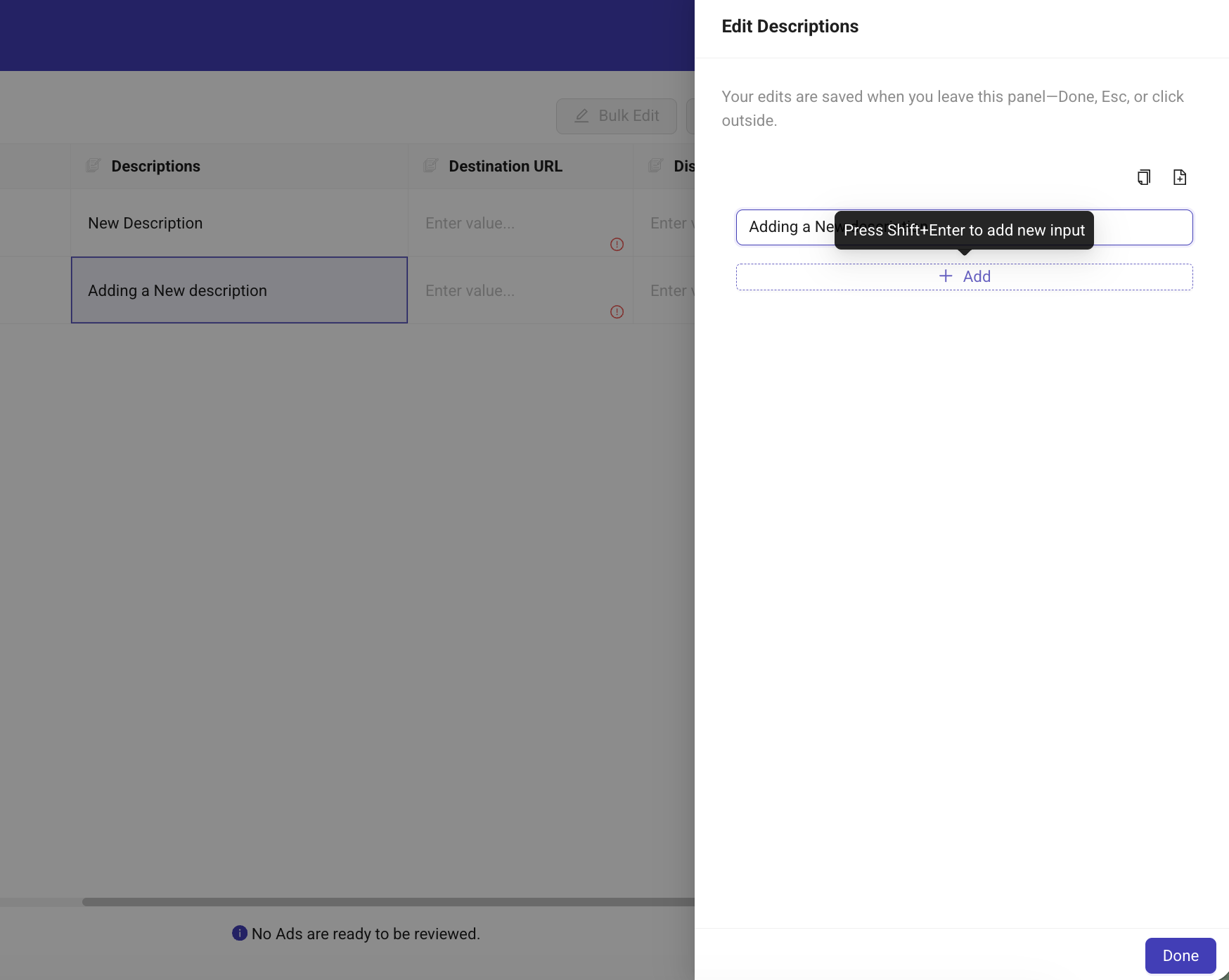Viewport: 1229px width, 980px height.
Task: Click the Bulk Edit button
Action: tap(617, 116)
